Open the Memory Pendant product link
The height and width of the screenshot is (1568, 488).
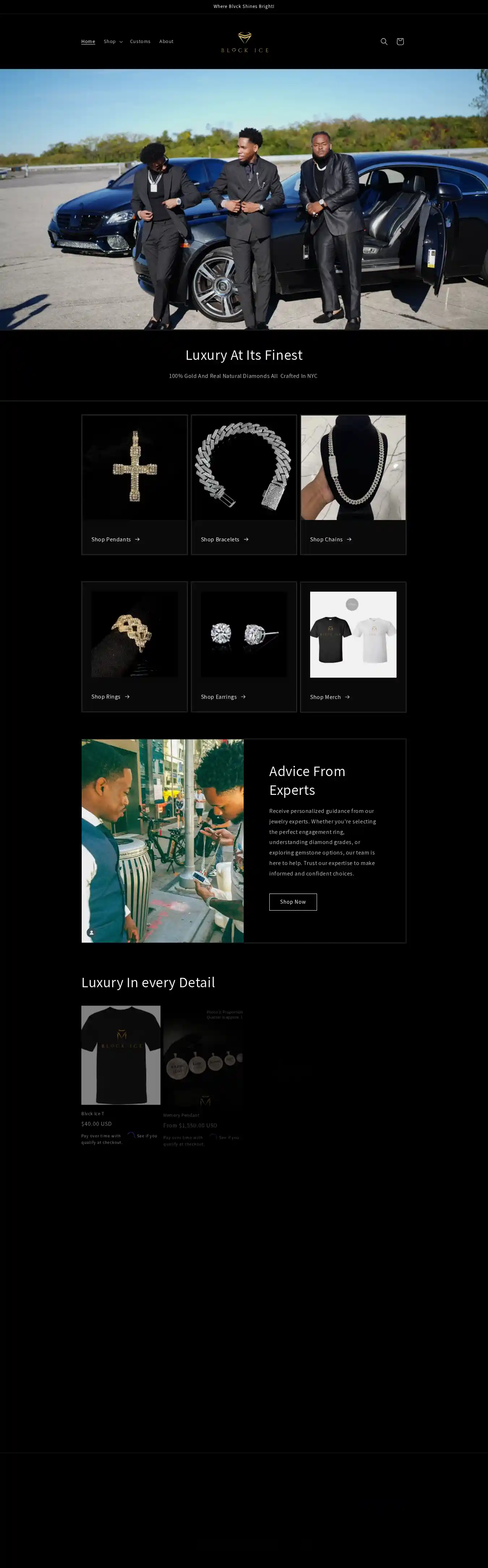[181, 1115]
